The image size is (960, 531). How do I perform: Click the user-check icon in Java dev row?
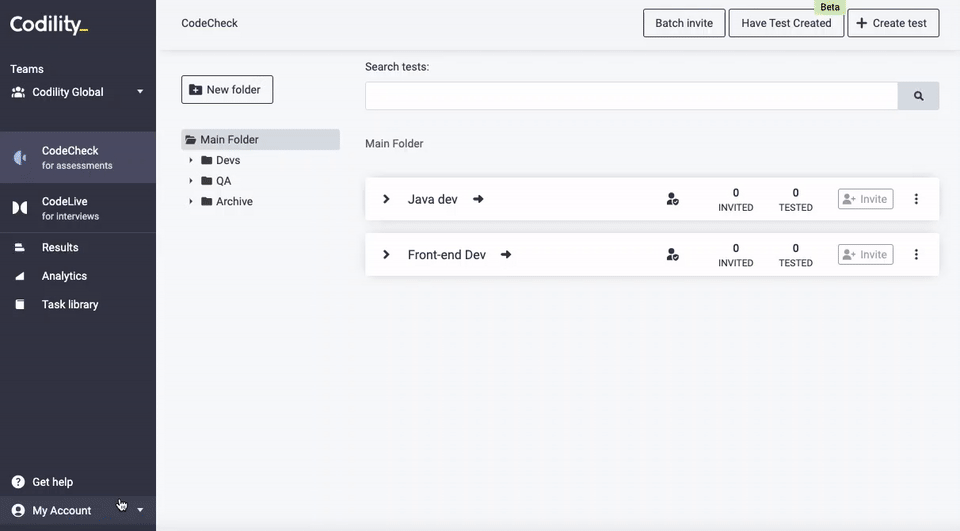[x=672, y=199]
